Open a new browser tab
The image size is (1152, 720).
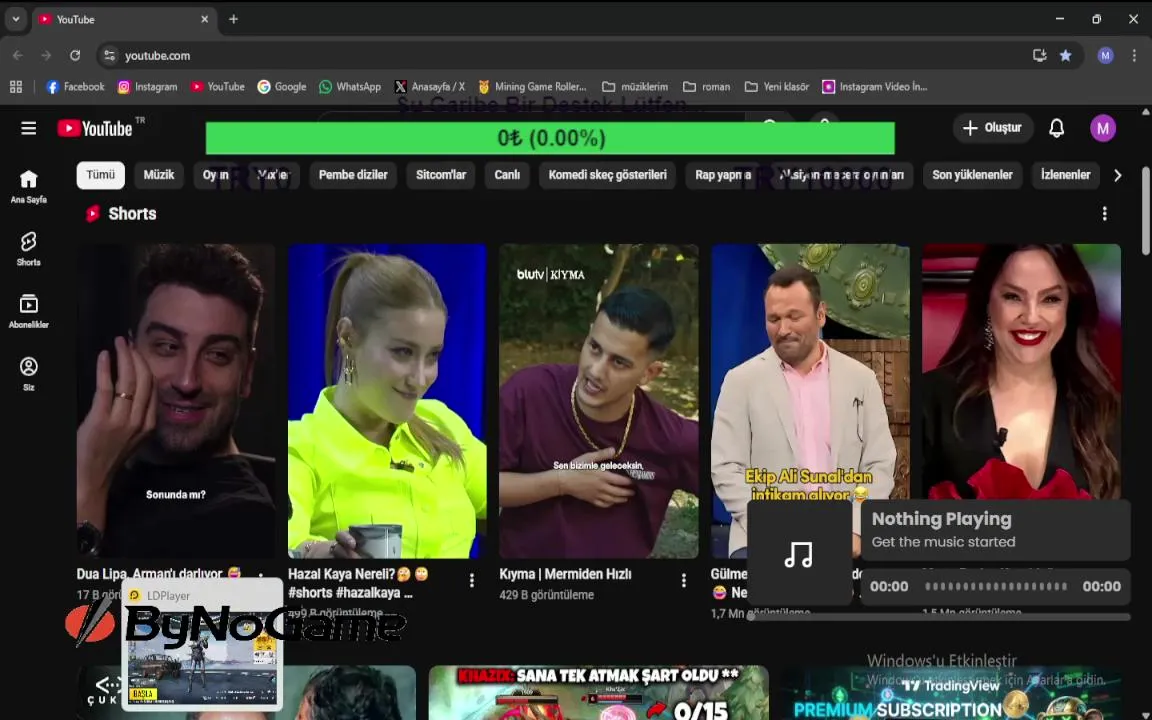(233, 19)
